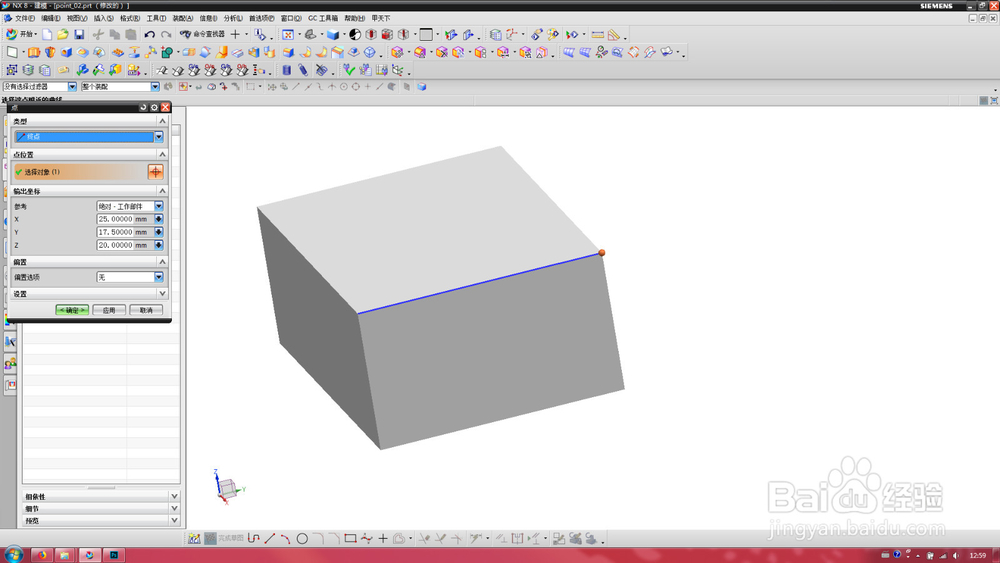The height and width of the screenshot is (563, 1000).
Task: Click the blue cube icon at the selection bar end
Action: 422,87
